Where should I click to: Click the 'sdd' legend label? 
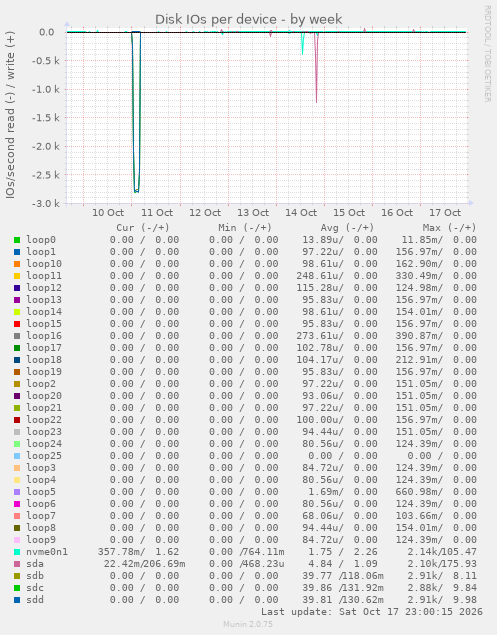click(35, 600)
